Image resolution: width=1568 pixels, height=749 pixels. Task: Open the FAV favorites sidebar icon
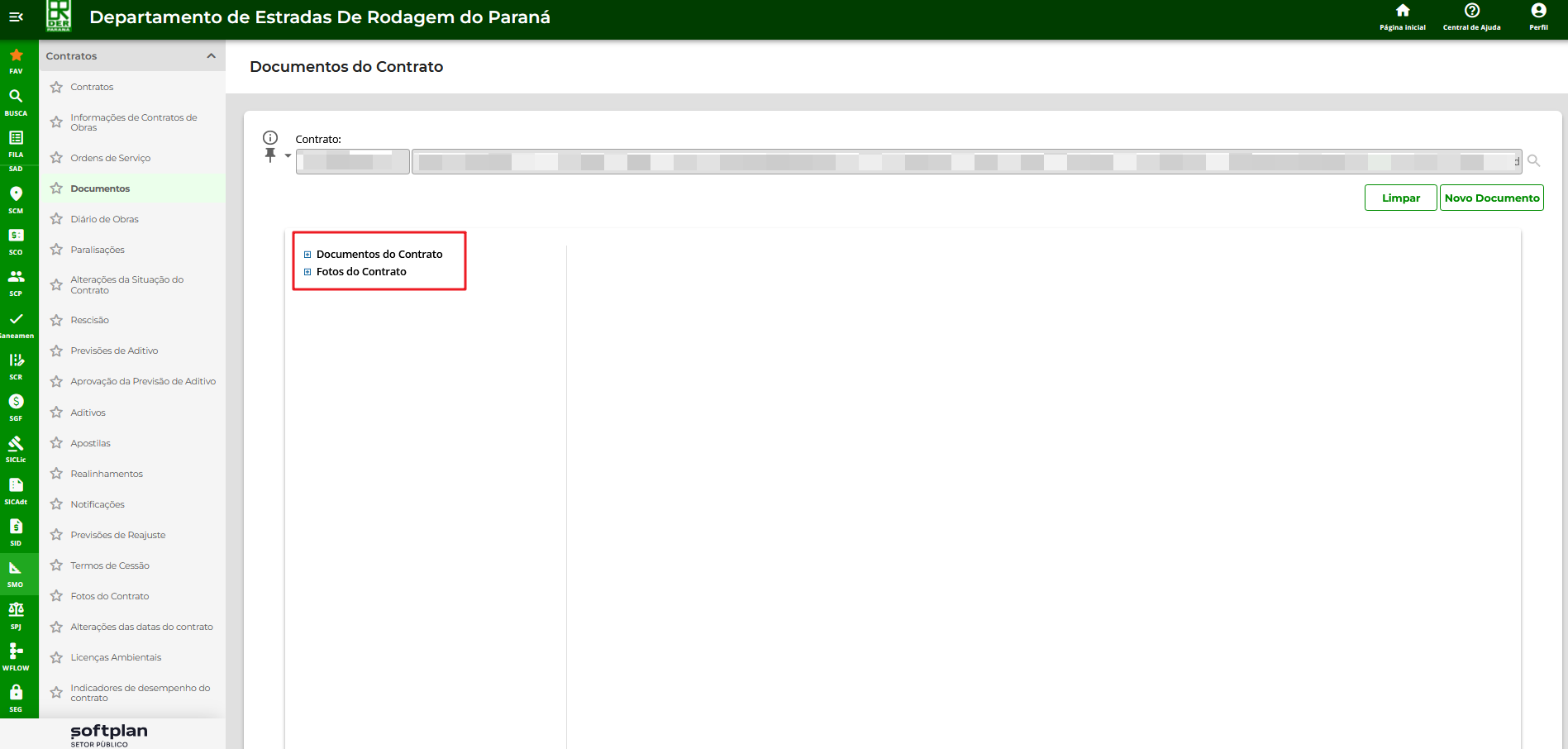pos(16,60)
